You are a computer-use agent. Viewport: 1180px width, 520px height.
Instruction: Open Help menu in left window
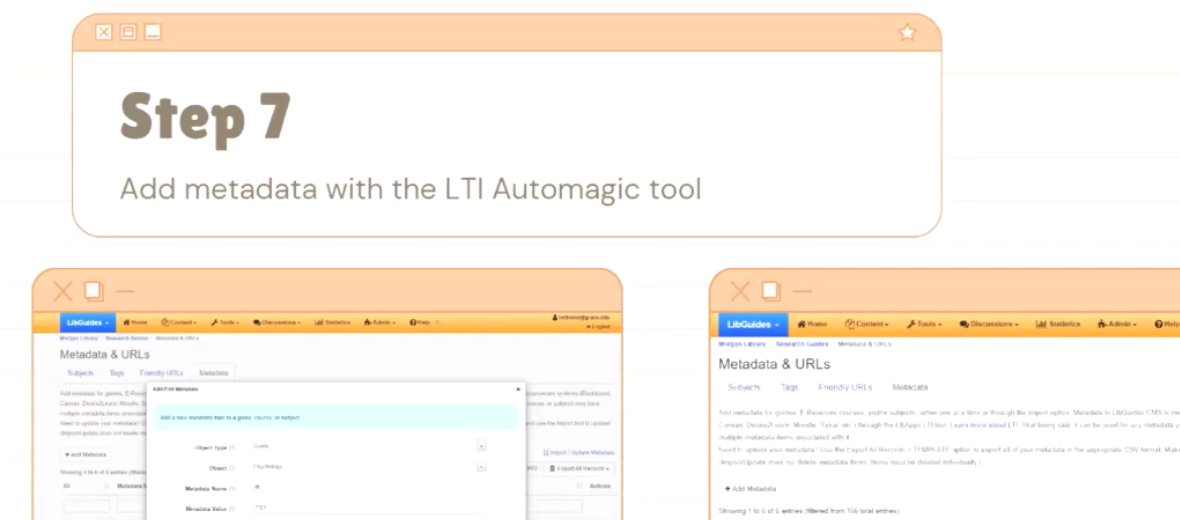[x=421, y=322]
